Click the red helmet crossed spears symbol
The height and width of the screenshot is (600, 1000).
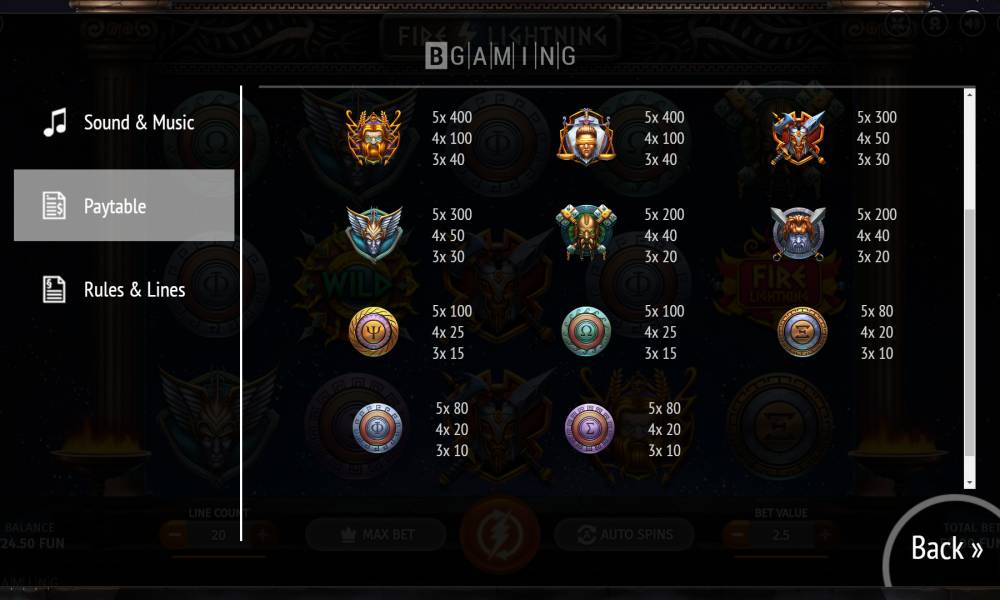[798, 137]
